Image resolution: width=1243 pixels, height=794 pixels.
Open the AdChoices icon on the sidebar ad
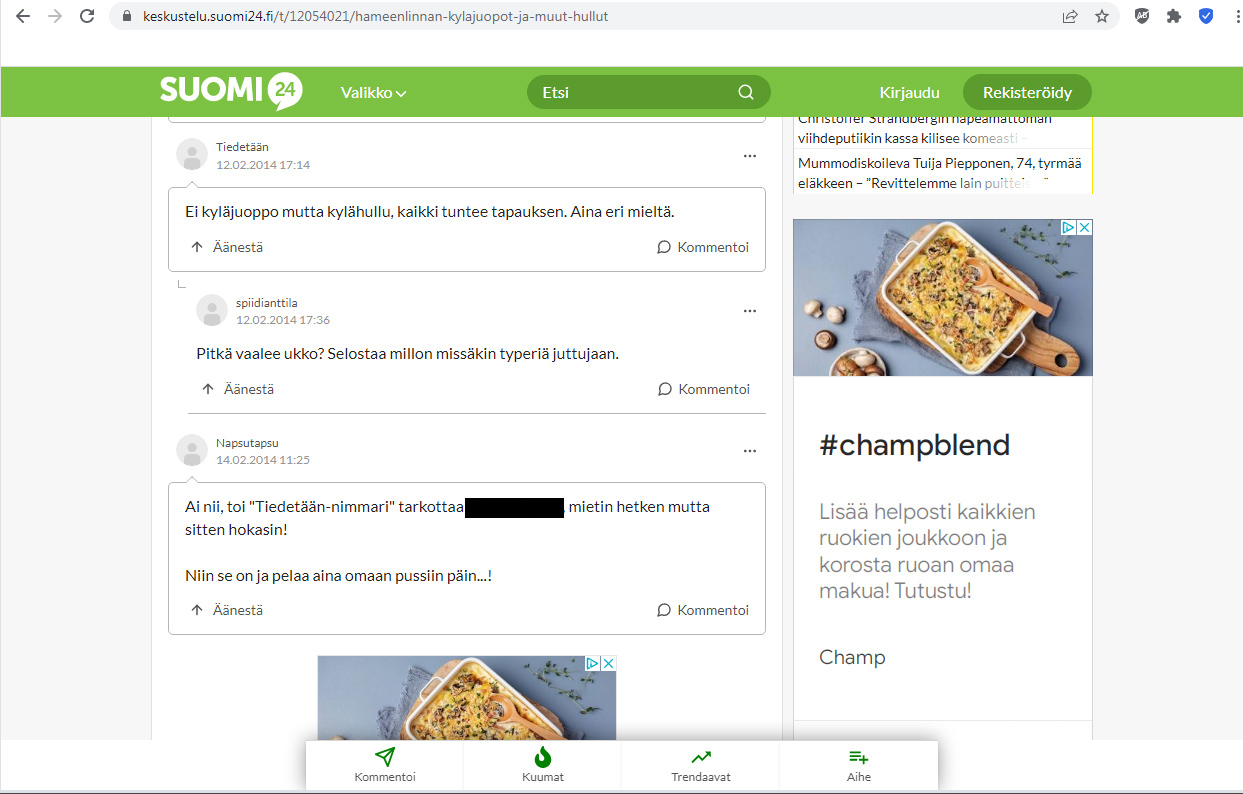pyautogui.click(x=1069, y=227)
